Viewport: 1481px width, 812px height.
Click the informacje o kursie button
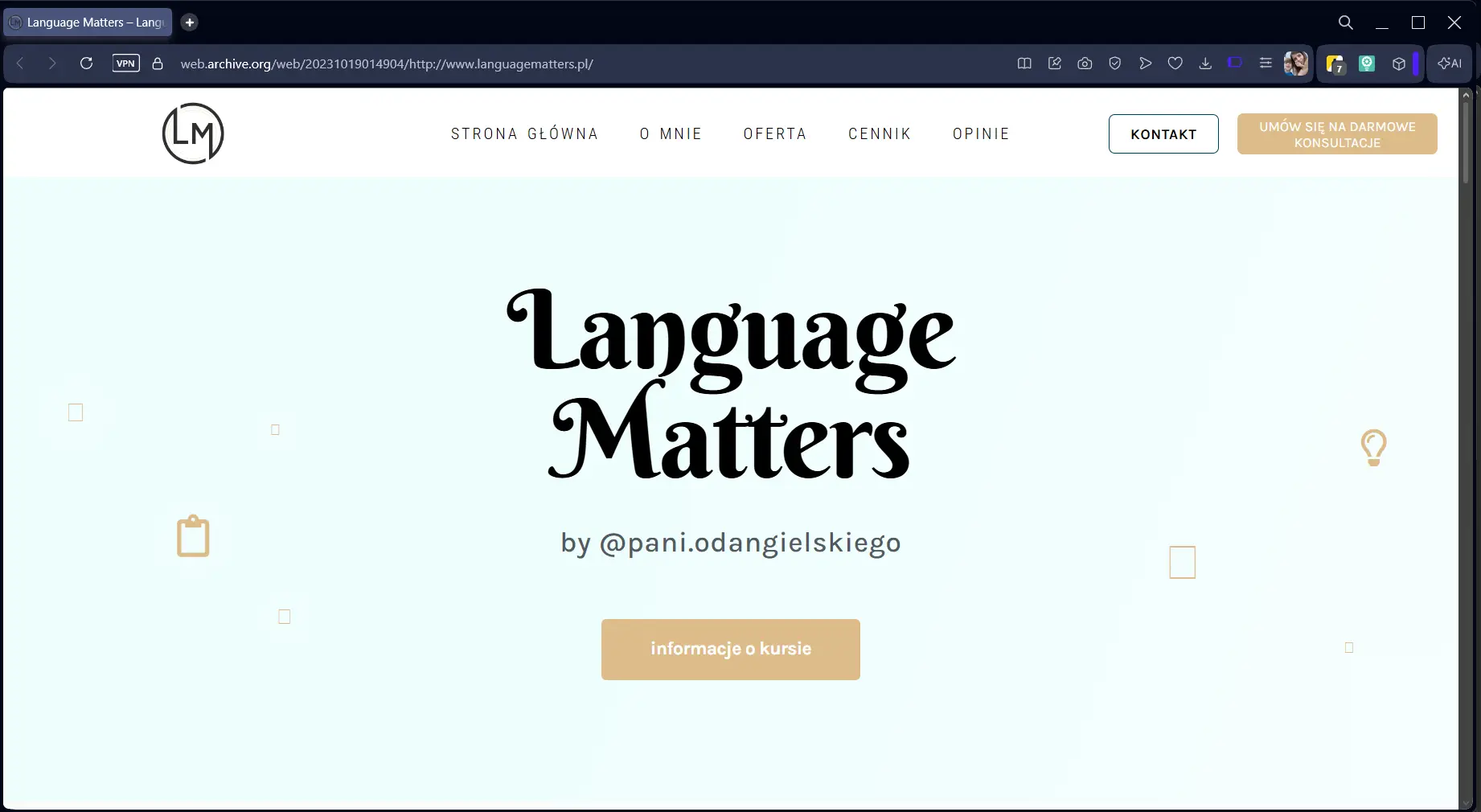(x=731, y=650)
